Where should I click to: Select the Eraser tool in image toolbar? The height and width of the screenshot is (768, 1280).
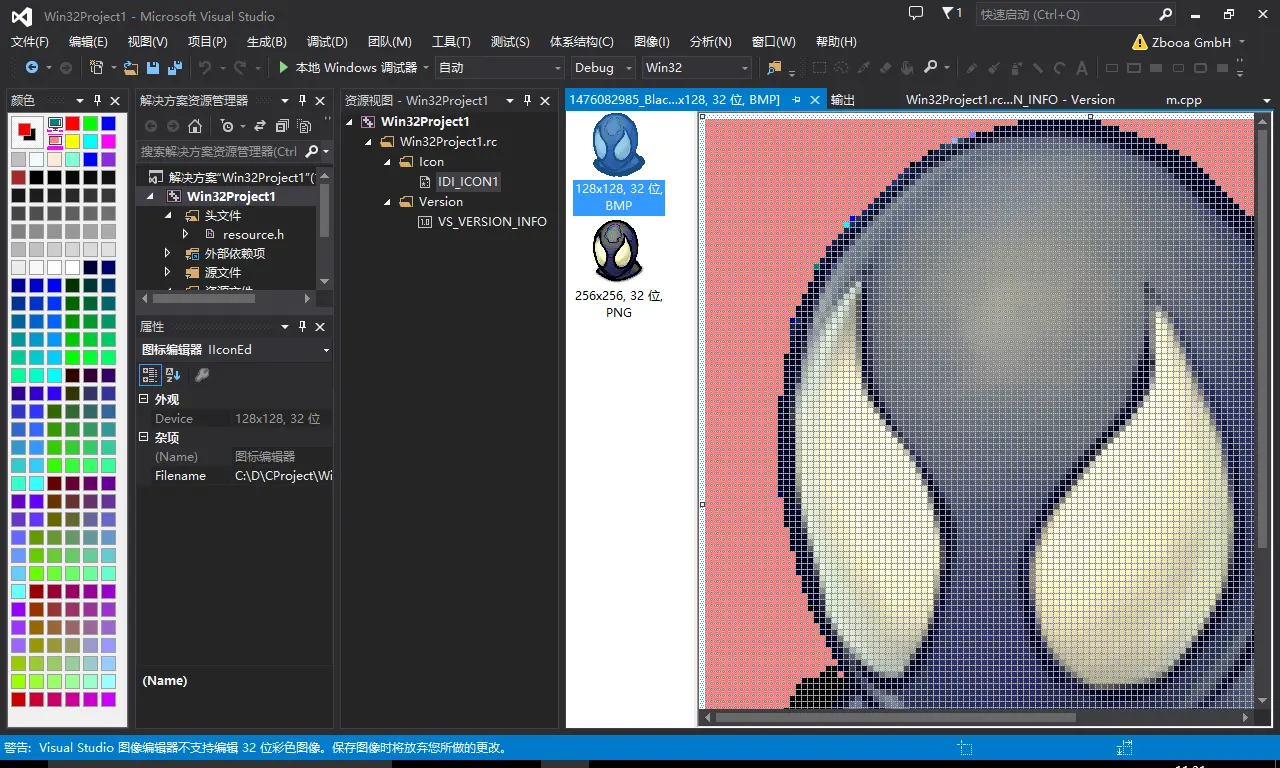pos(886,67)
